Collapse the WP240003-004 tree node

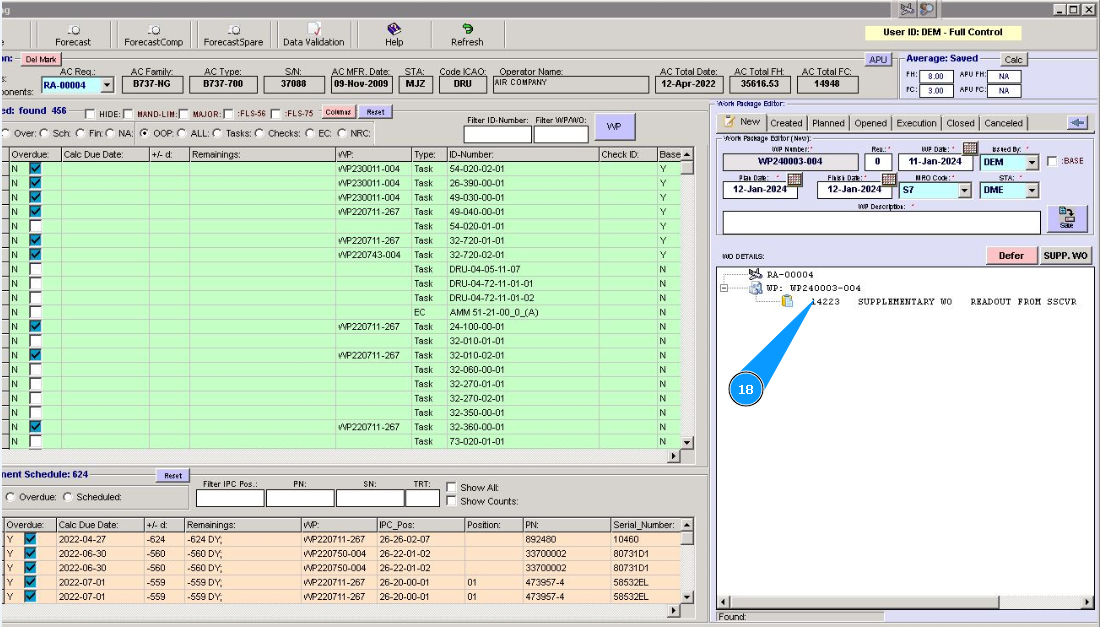pos(724,288)
